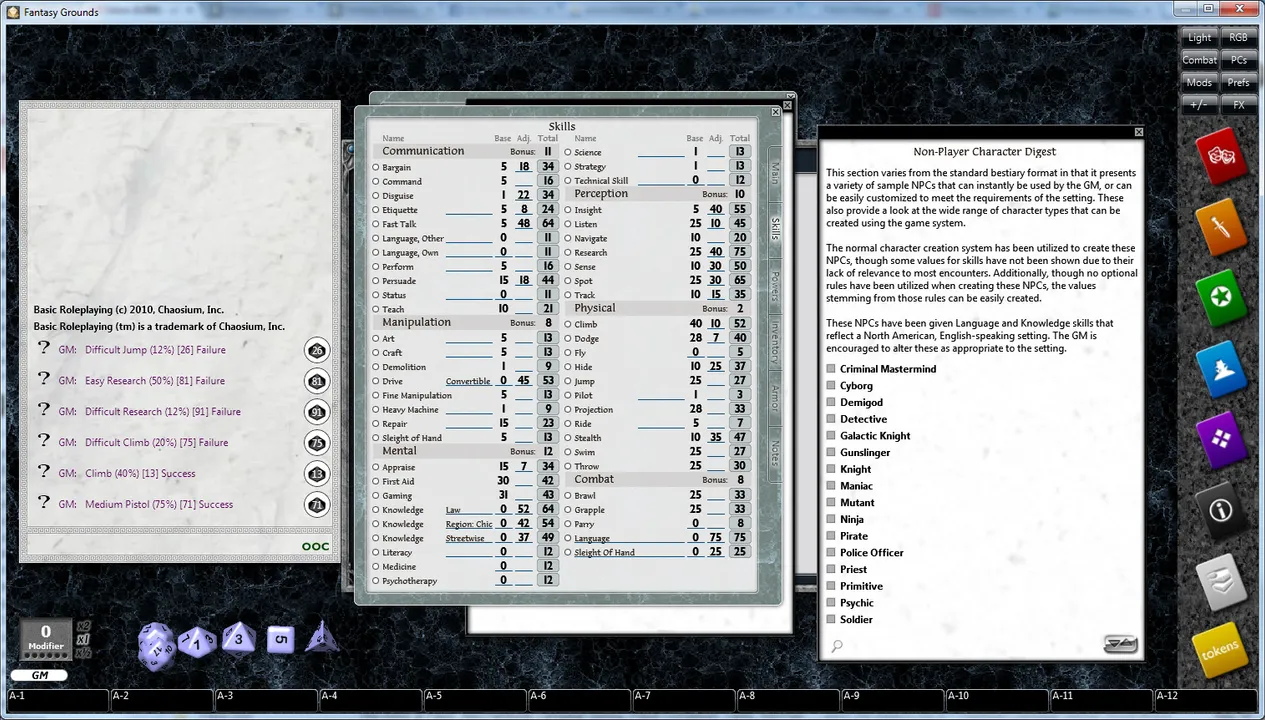
Task: Open the Detective NPC entry
Action: (863, 419)
